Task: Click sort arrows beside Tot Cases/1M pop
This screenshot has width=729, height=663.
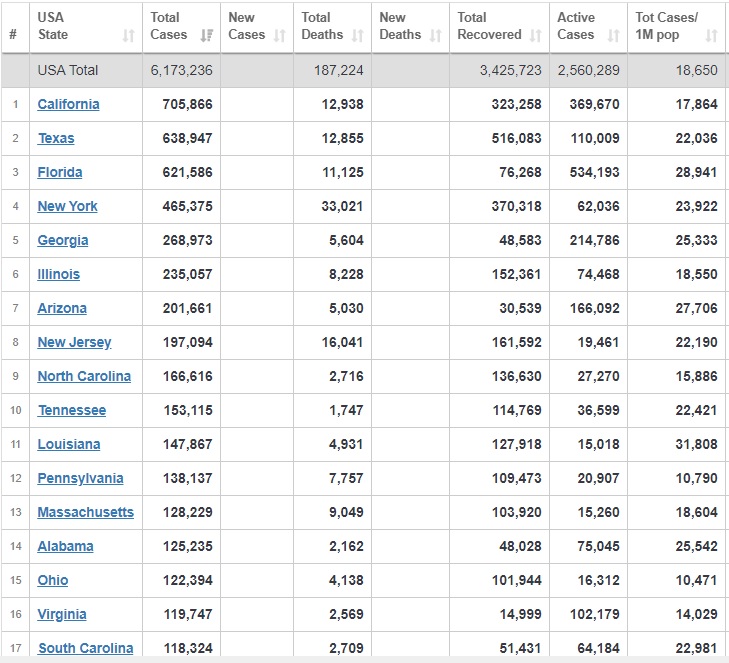Action: pos(711,36)
